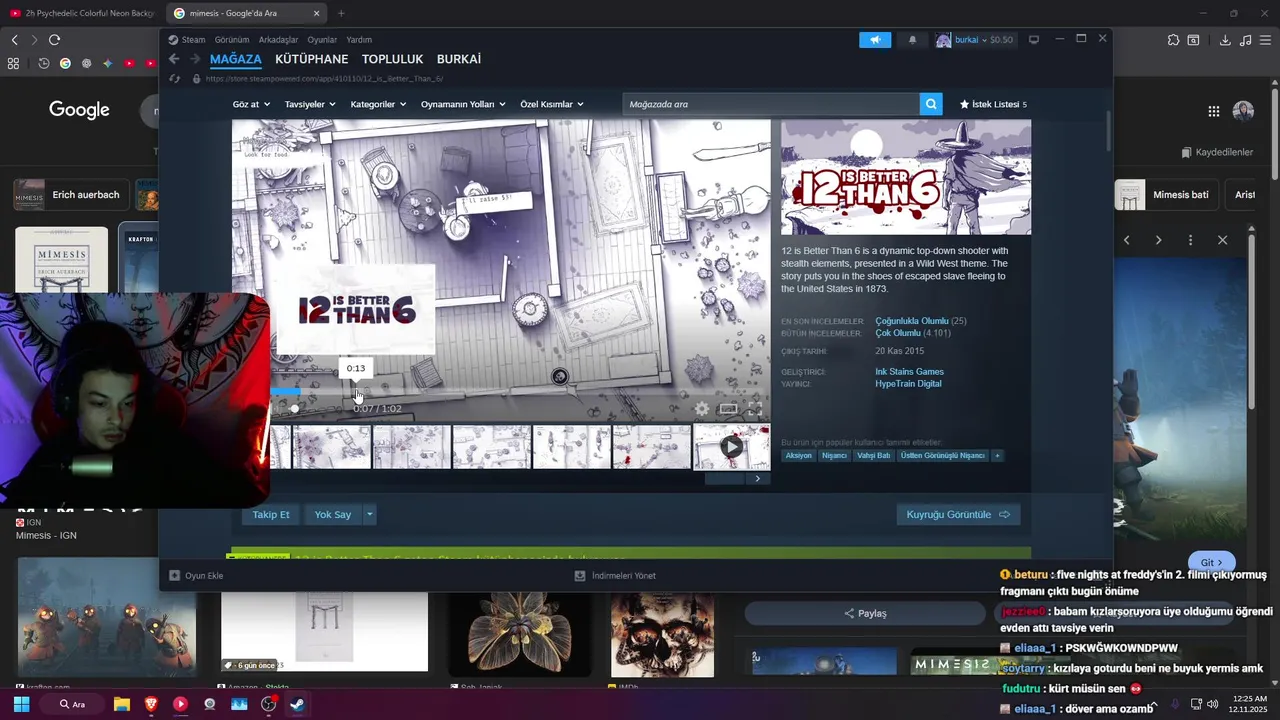The height and width of the screenshot is (720, 1280).
Task: Toggle theater mode in trailer player
Action: coord(728,408)
